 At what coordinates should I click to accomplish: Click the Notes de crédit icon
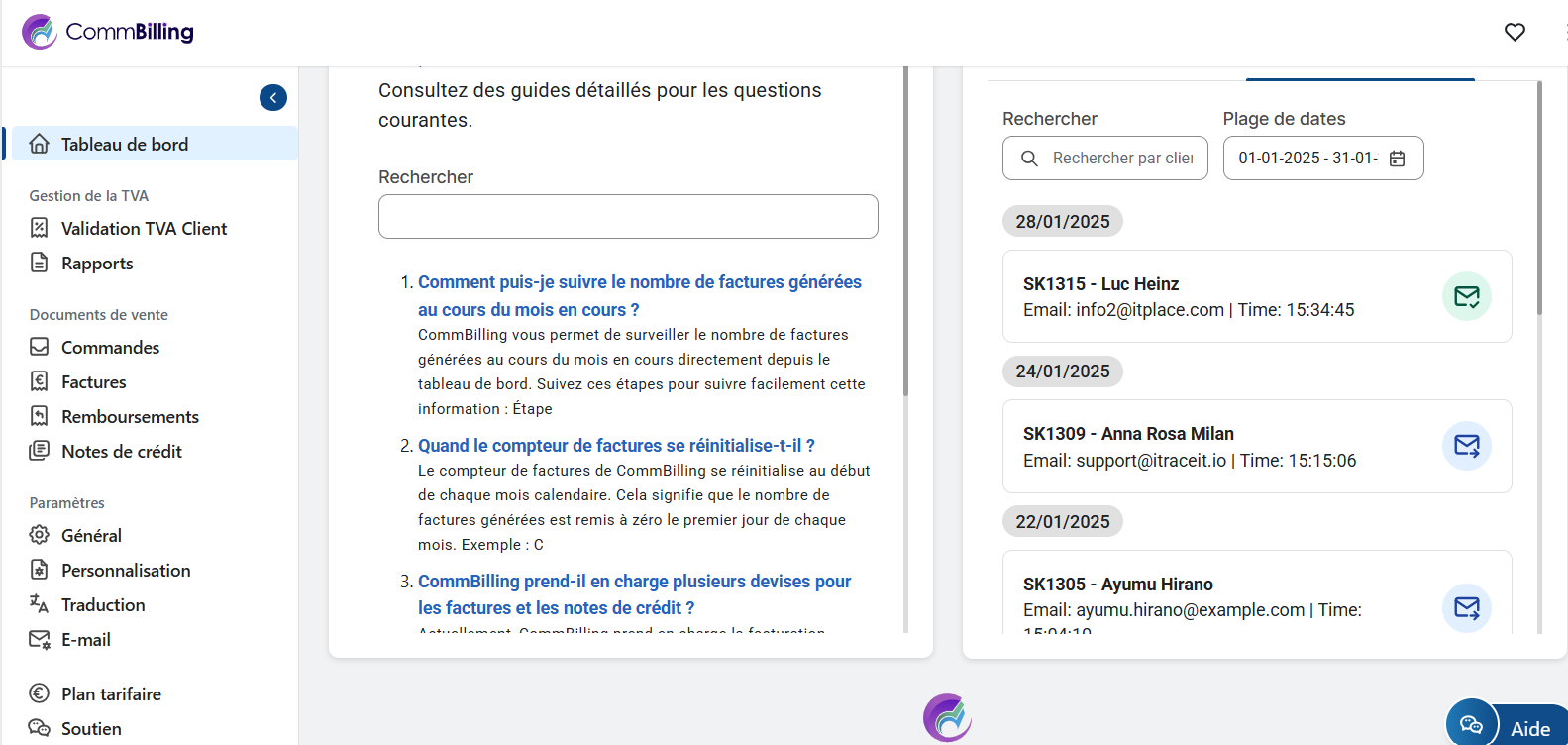pyautogui.click(x=40, y=452)
